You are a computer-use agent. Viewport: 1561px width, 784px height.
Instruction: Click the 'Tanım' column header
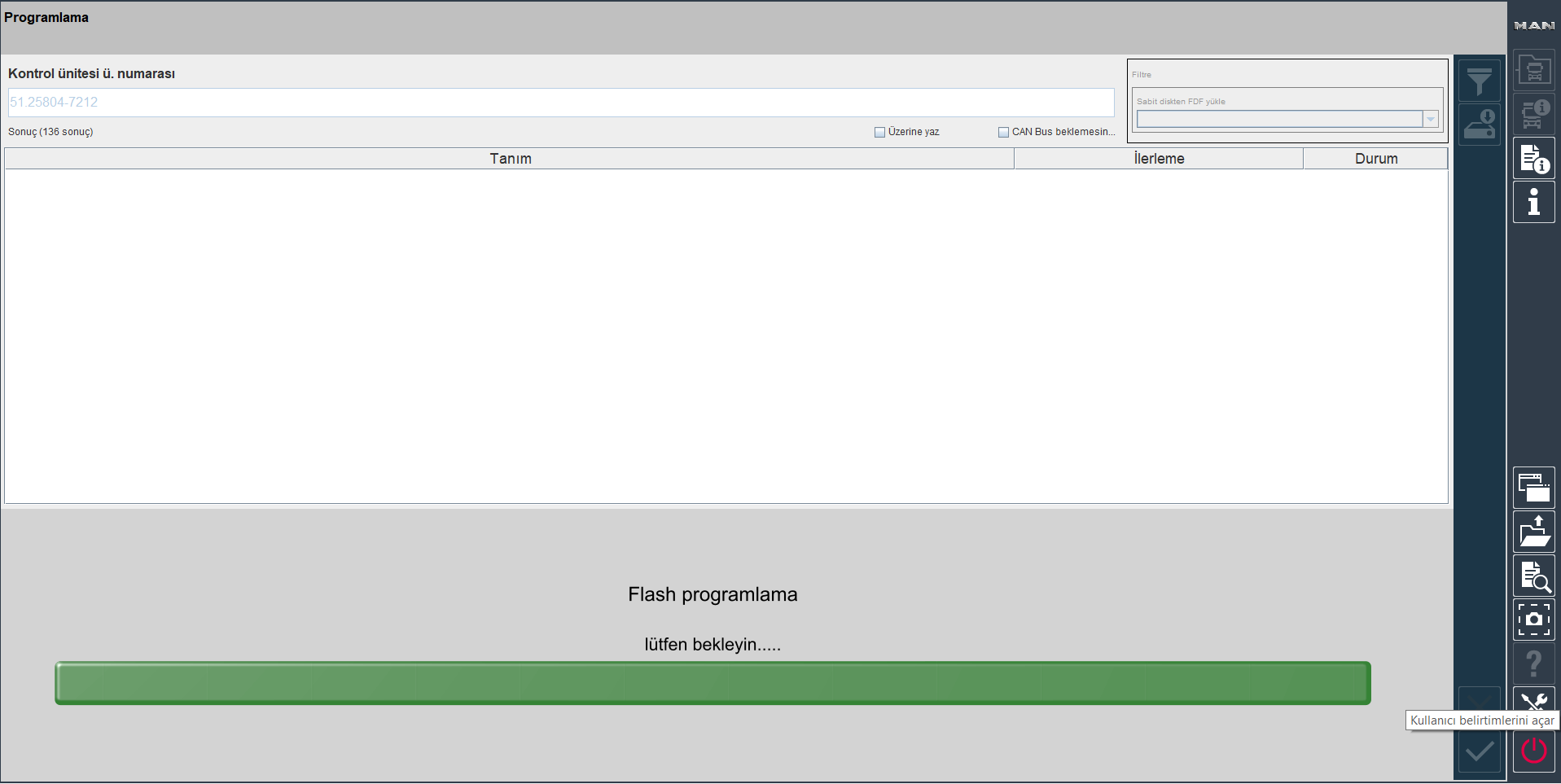coord(510,159)
